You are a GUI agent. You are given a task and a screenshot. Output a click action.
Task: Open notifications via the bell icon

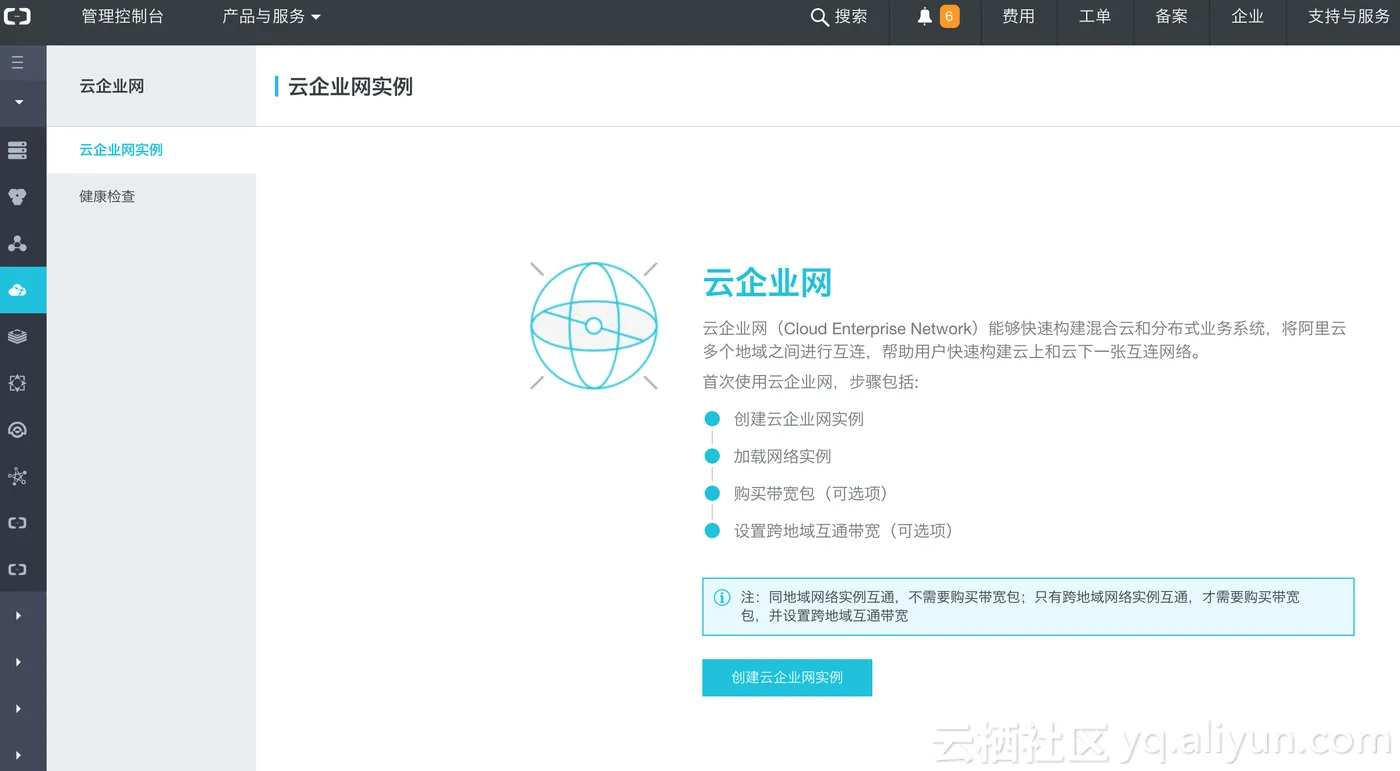coord(925,17)
